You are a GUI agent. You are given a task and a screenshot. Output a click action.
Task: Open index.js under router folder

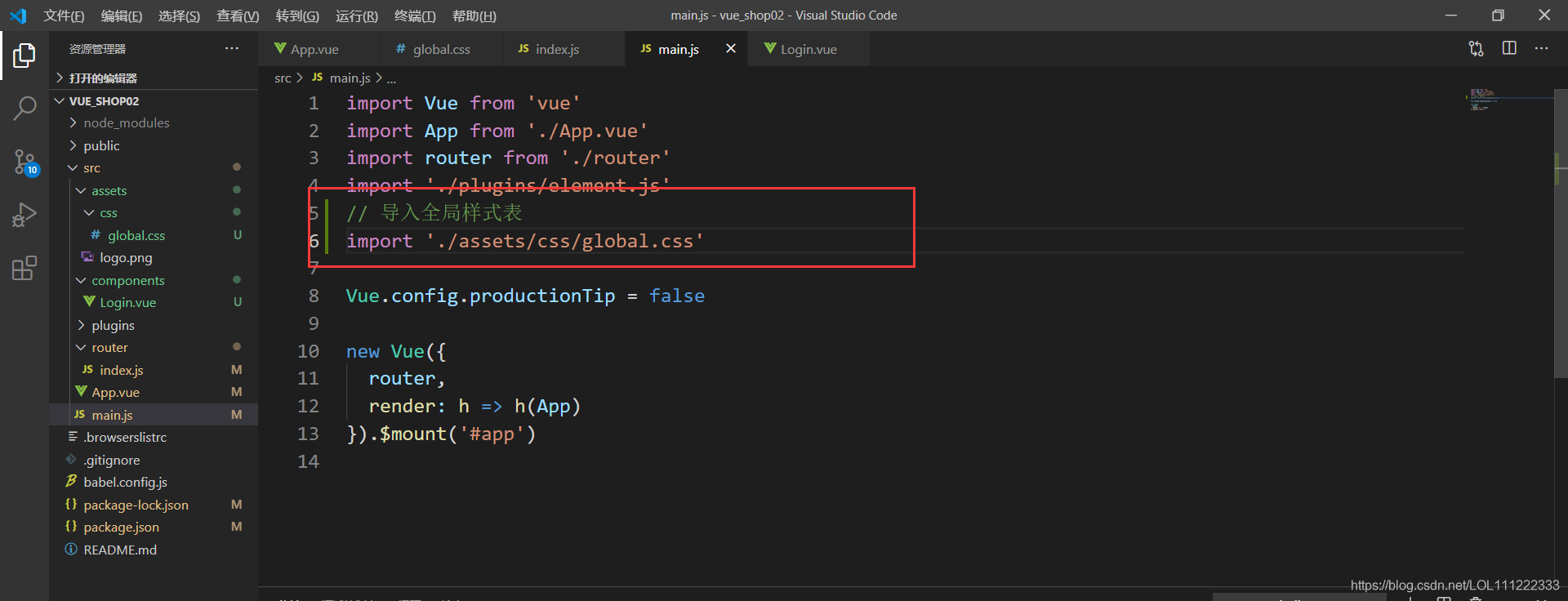154,370
